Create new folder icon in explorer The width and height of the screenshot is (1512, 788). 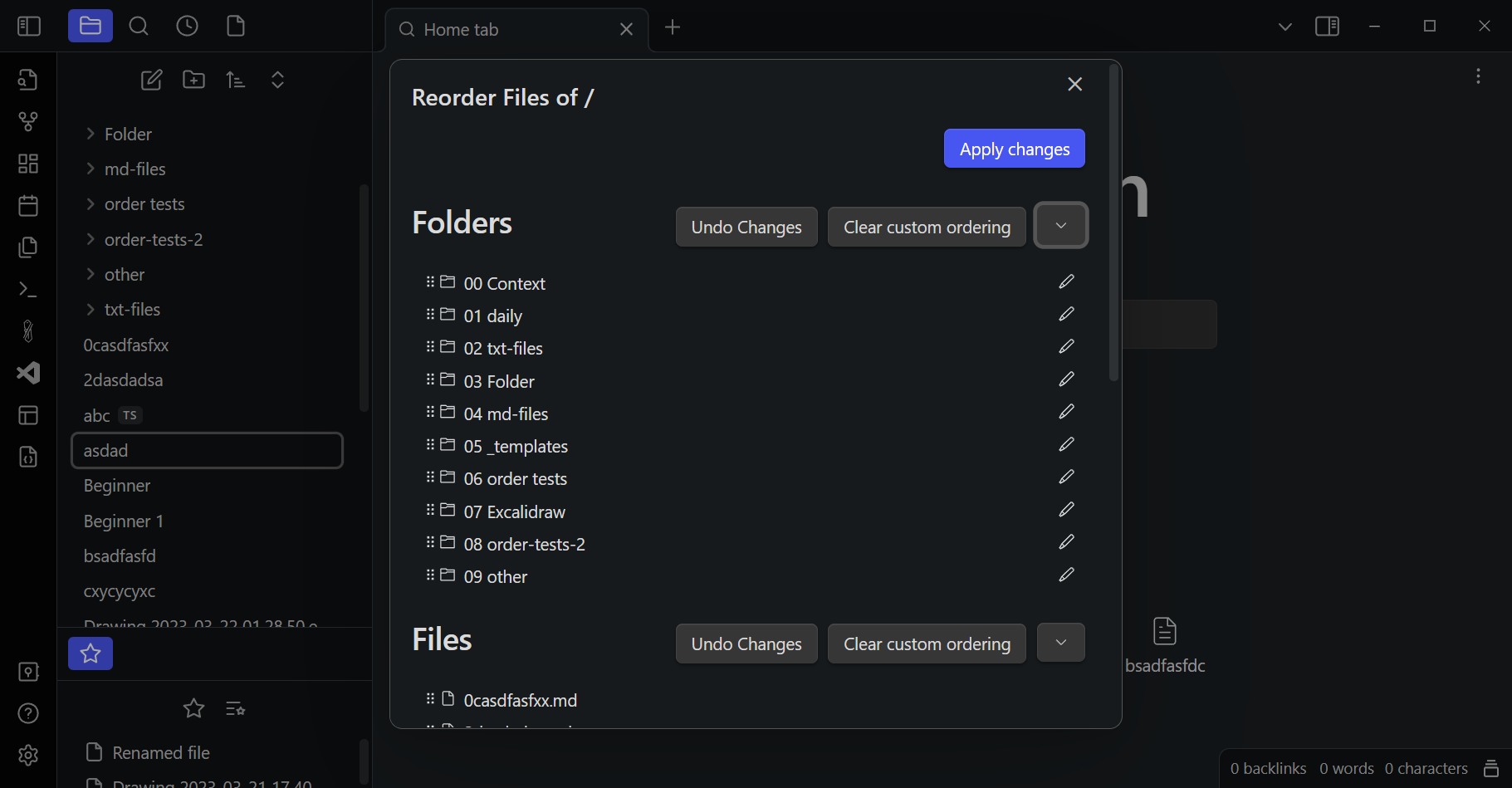coord(194,80)
